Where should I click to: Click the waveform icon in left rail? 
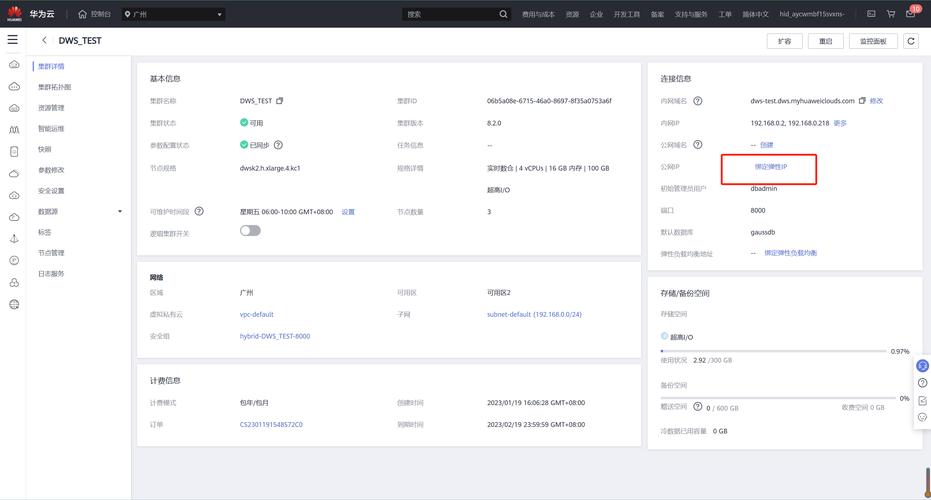click(x=14, y=129)
